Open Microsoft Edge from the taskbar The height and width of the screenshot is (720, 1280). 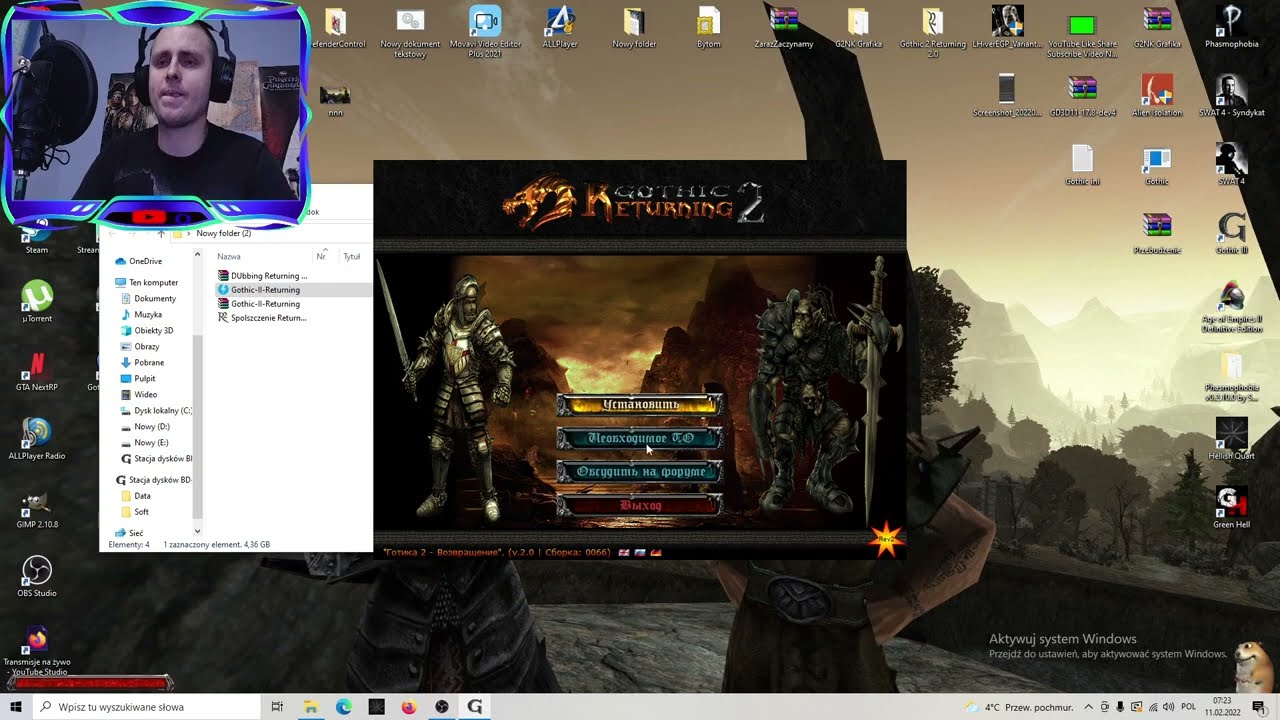[x=343, y=707]
